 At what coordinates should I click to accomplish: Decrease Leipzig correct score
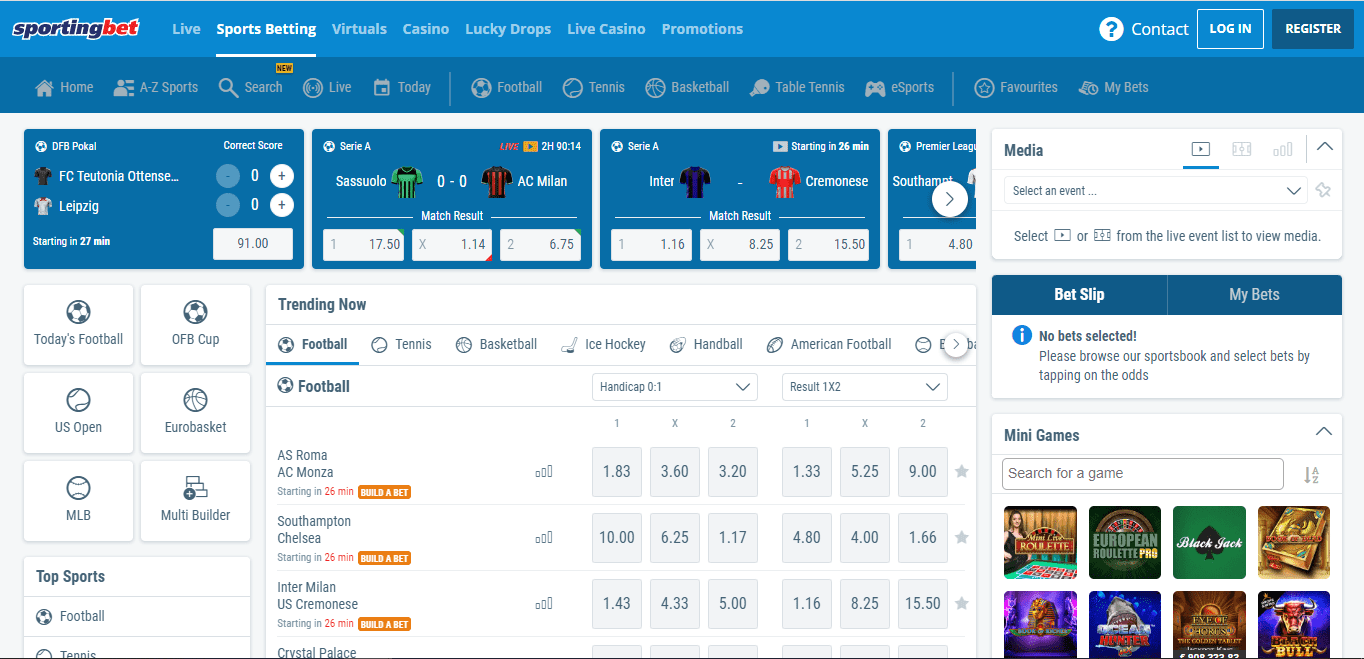pyautogui.click(x=228, y=206)
